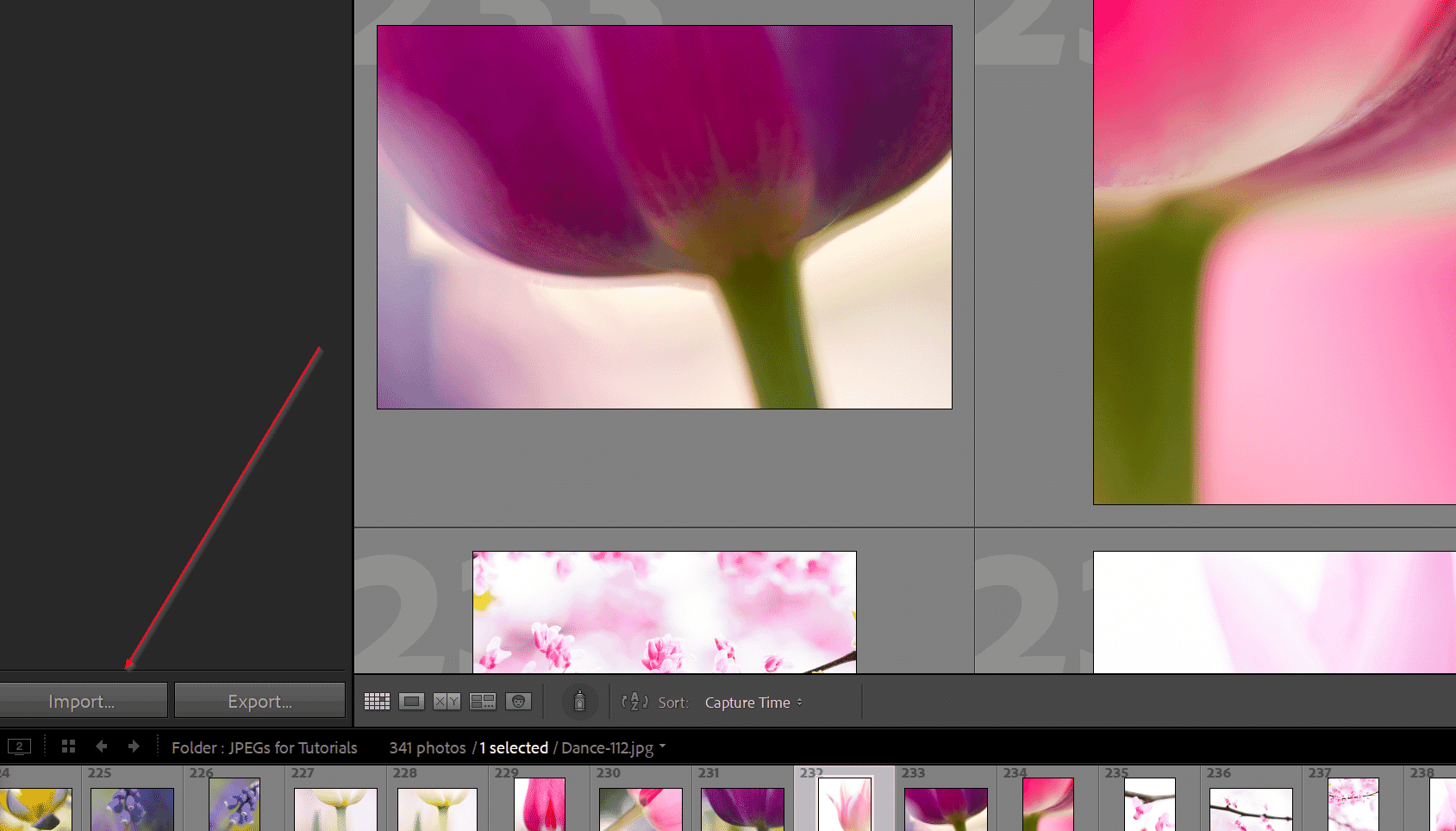Click the grid sources icon in filmstrip
Image resolution: width=1456 pixels, height=831 pixels.
[68, 747]
